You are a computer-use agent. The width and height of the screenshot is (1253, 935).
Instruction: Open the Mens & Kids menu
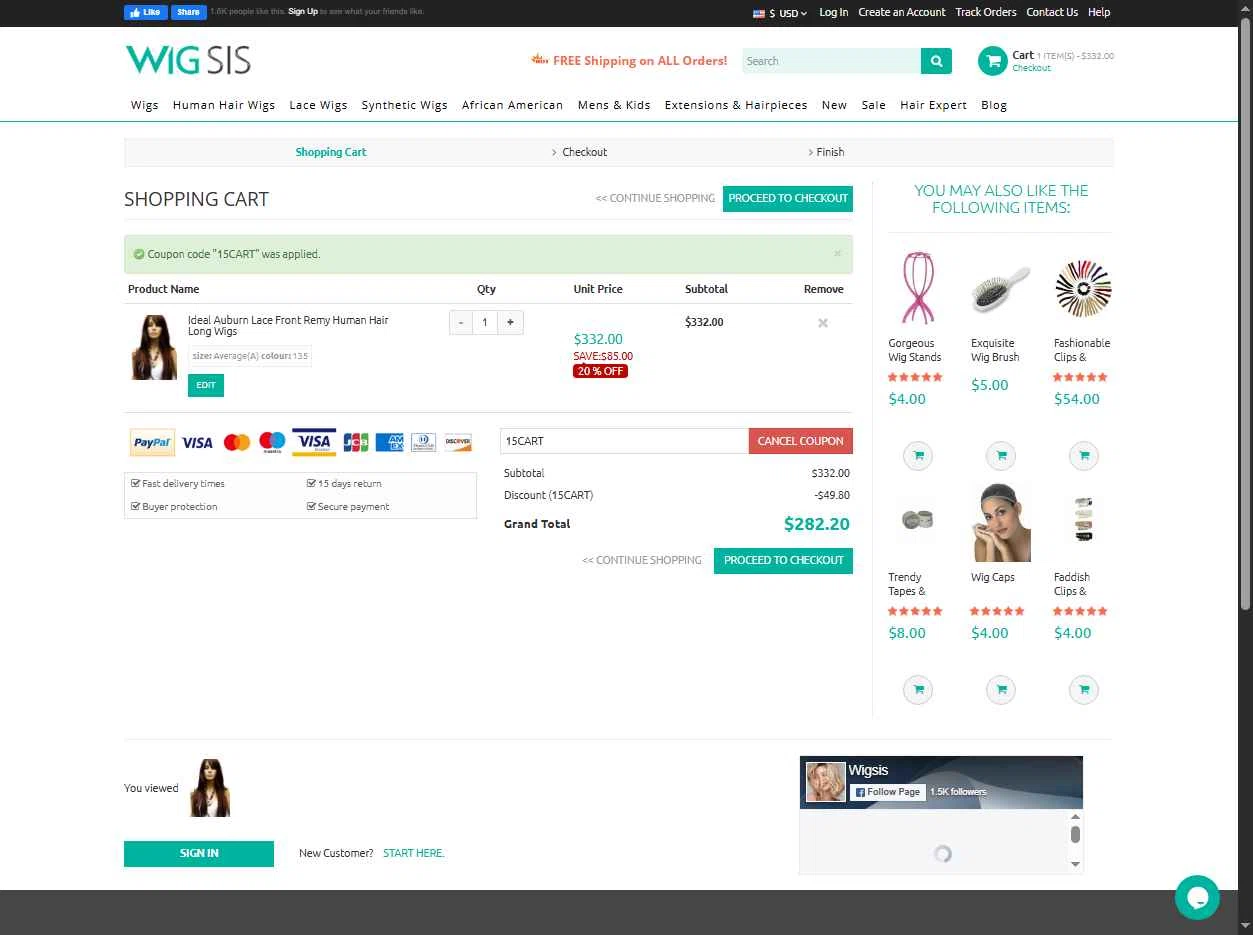(614, 105)
